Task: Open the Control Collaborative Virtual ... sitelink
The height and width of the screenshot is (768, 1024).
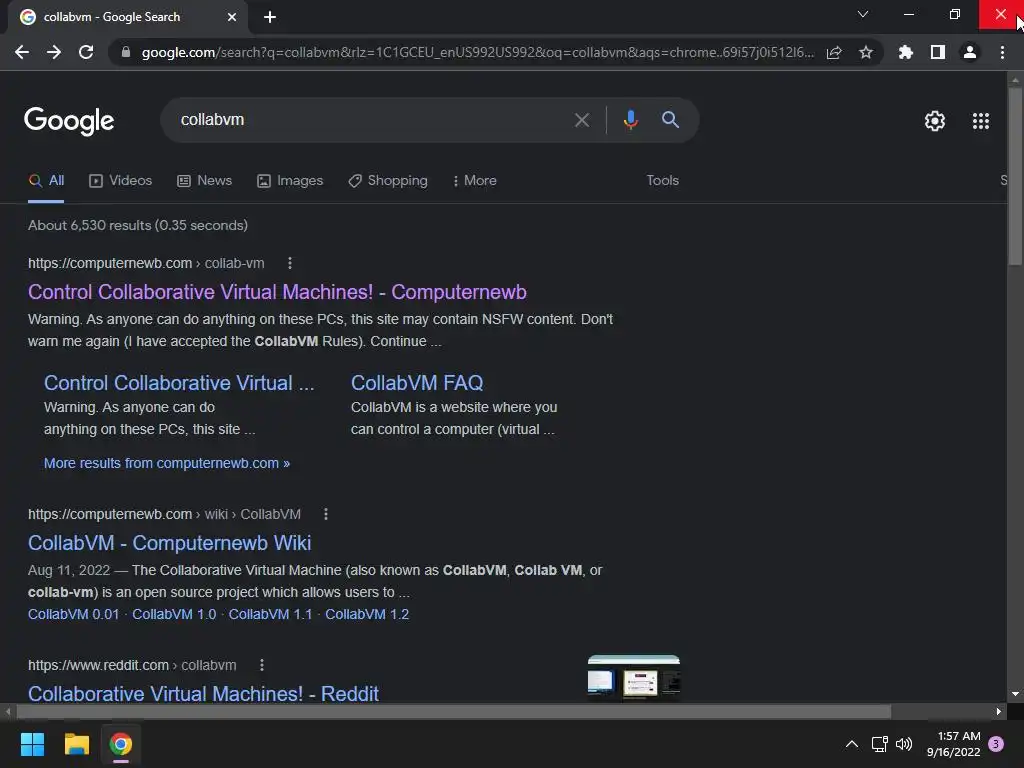Action: [179, 383]
